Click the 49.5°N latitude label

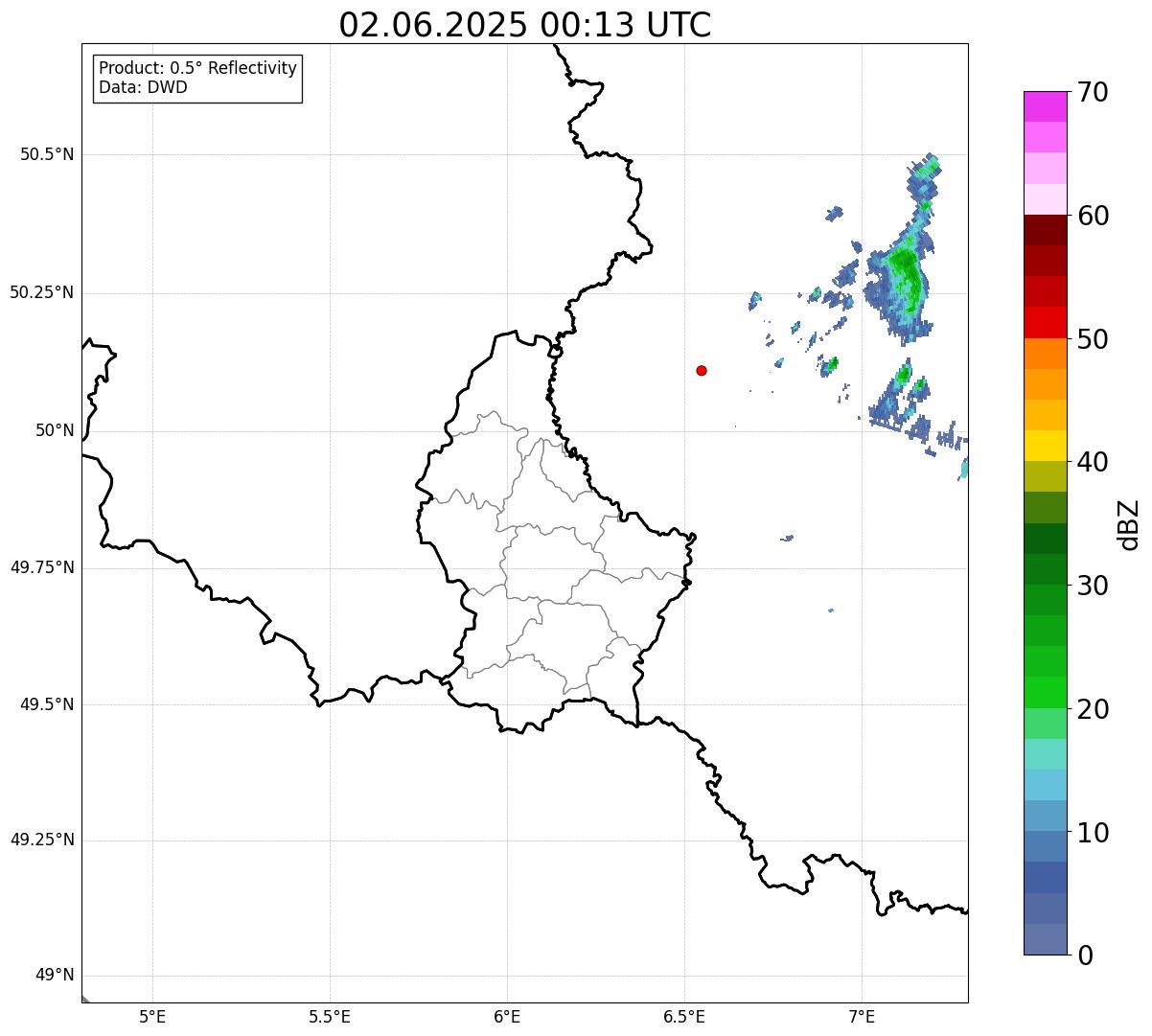(x=46, y=704)
